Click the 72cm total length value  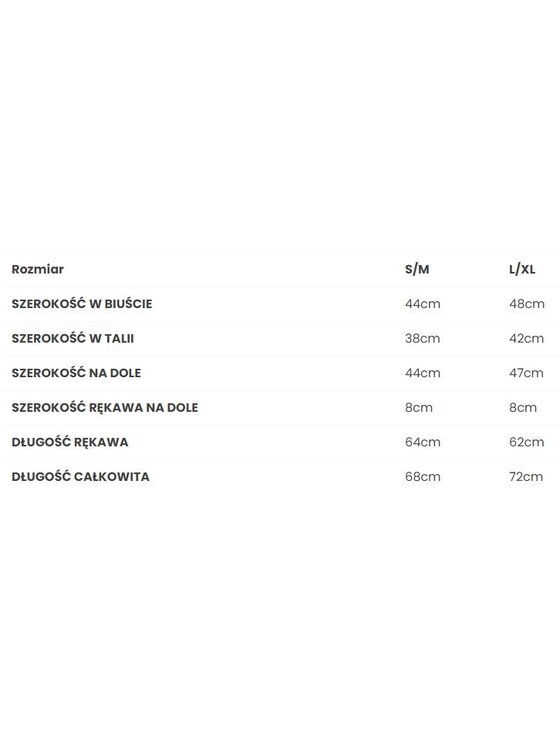(526, 477)
